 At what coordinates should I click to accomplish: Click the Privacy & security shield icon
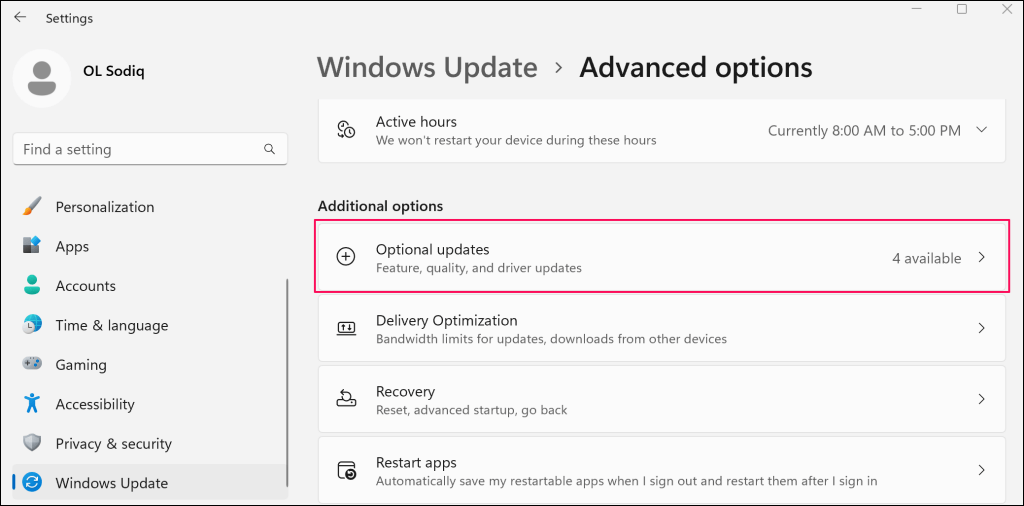click(x=32, y=443)
